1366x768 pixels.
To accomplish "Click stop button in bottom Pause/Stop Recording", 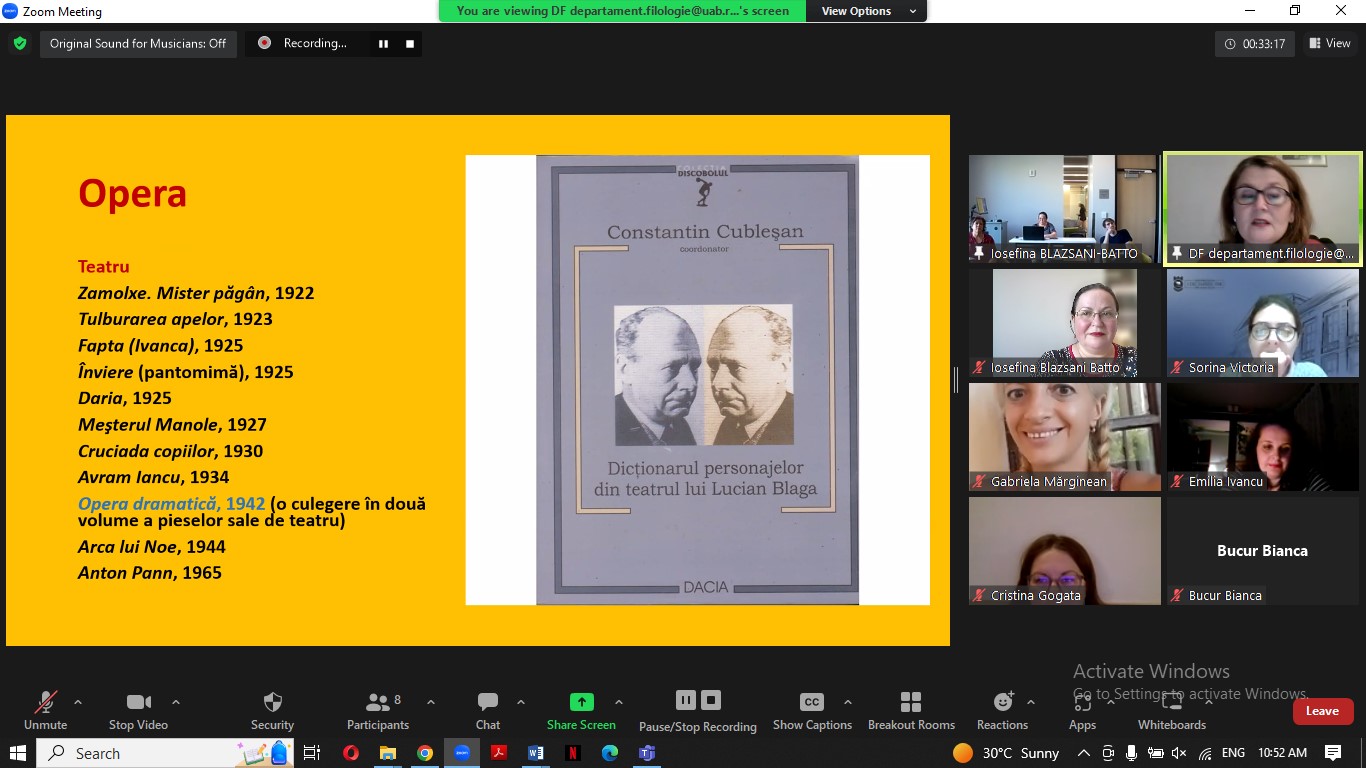I will tap(711, 700).
